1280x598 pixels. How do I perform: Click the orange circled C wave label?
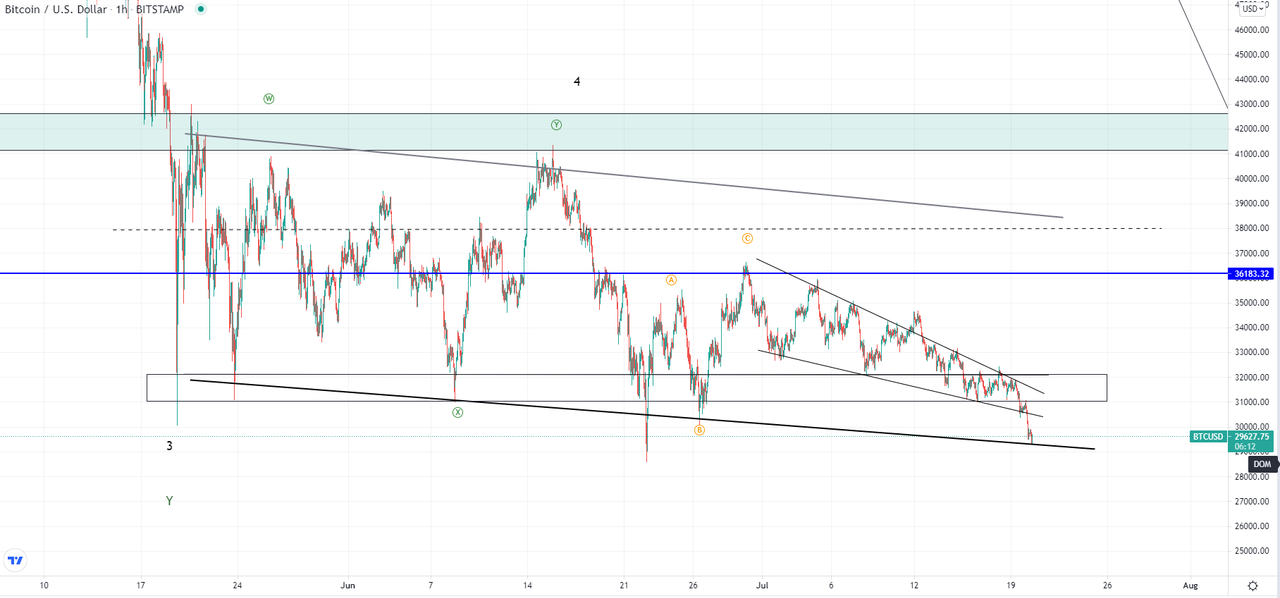tap(745, 240)
